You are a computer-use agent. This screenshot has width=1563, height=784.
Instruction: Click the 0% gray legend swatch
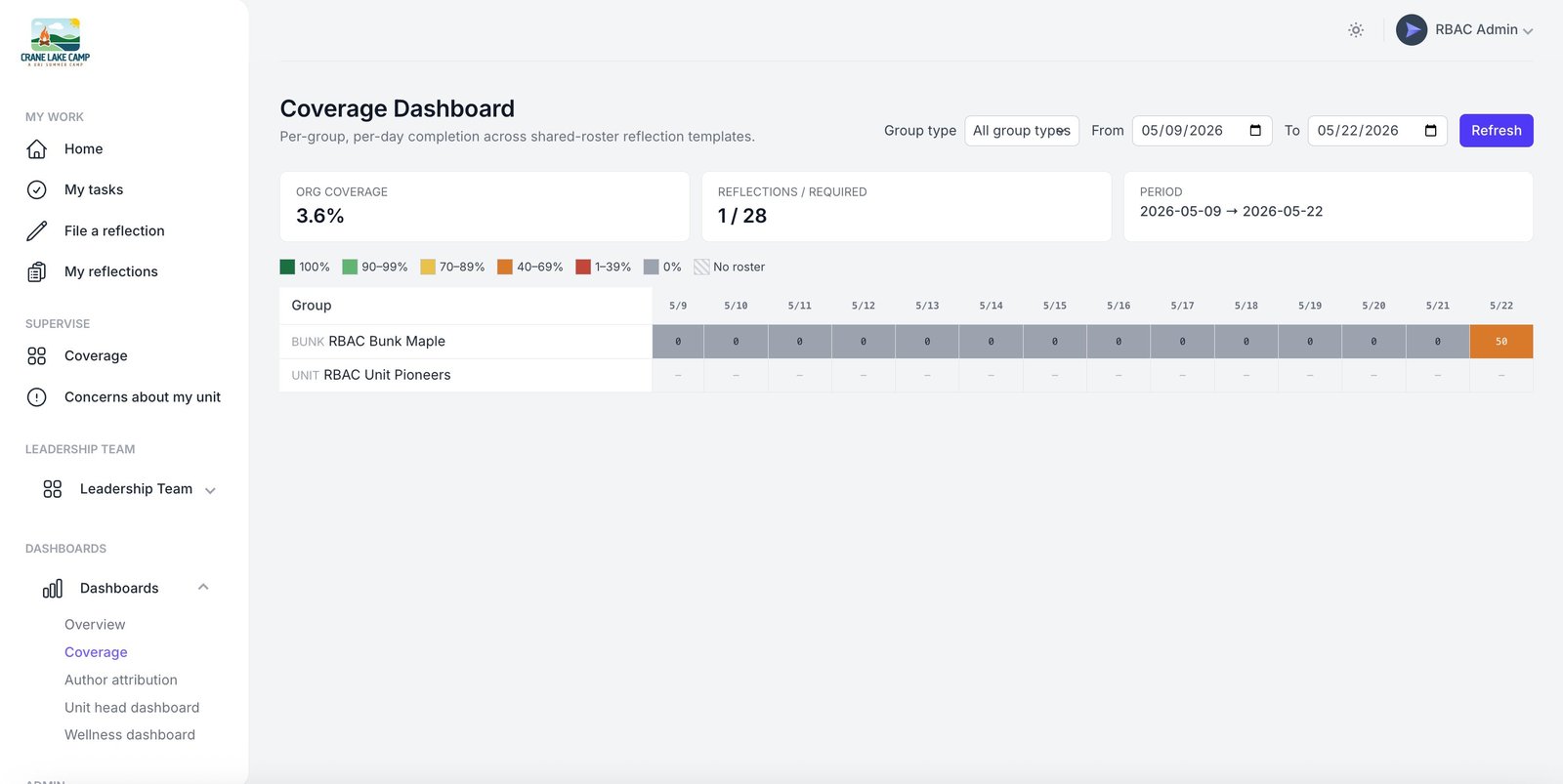(652, 267)
